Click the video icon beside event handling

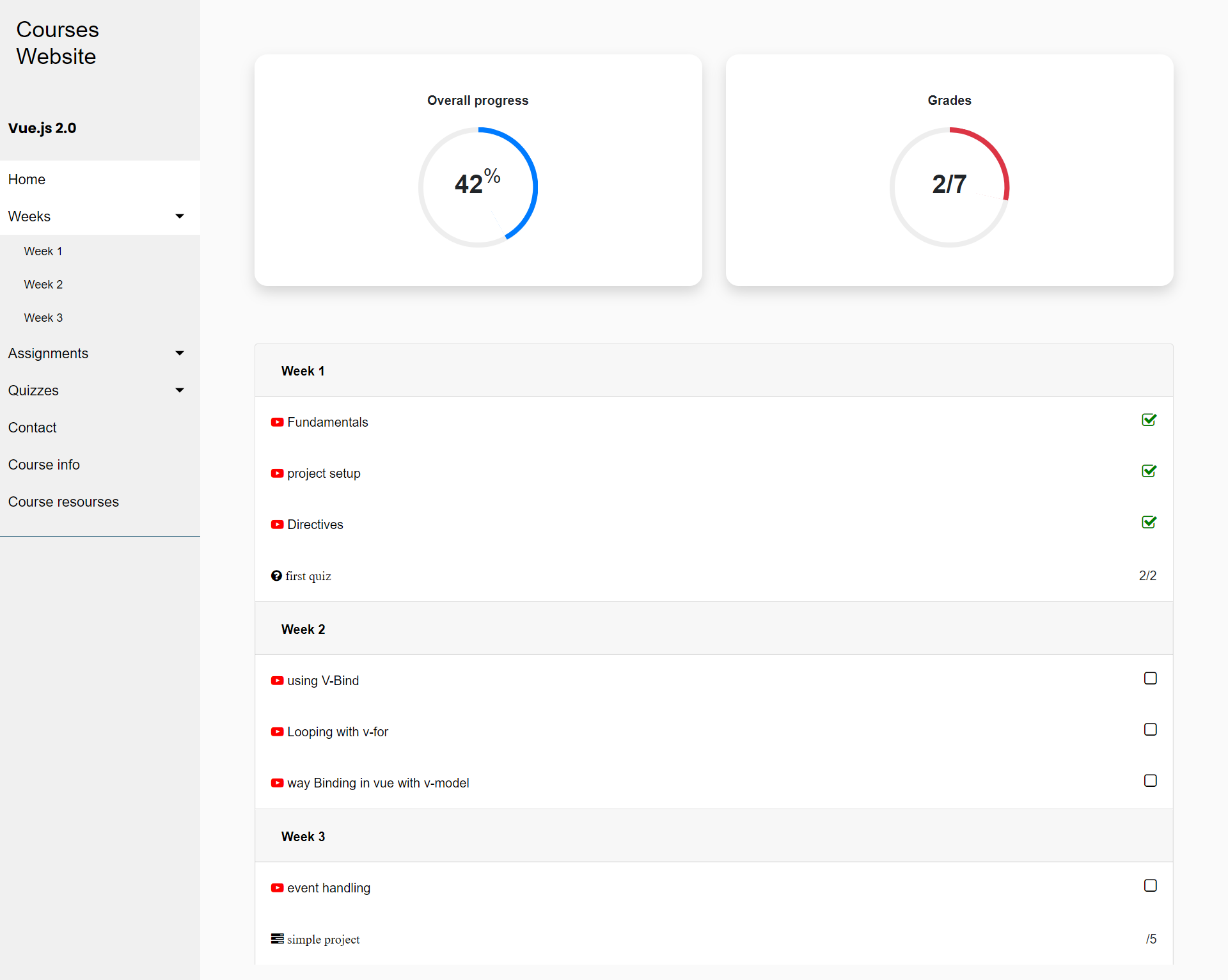(x=277, y=888)
